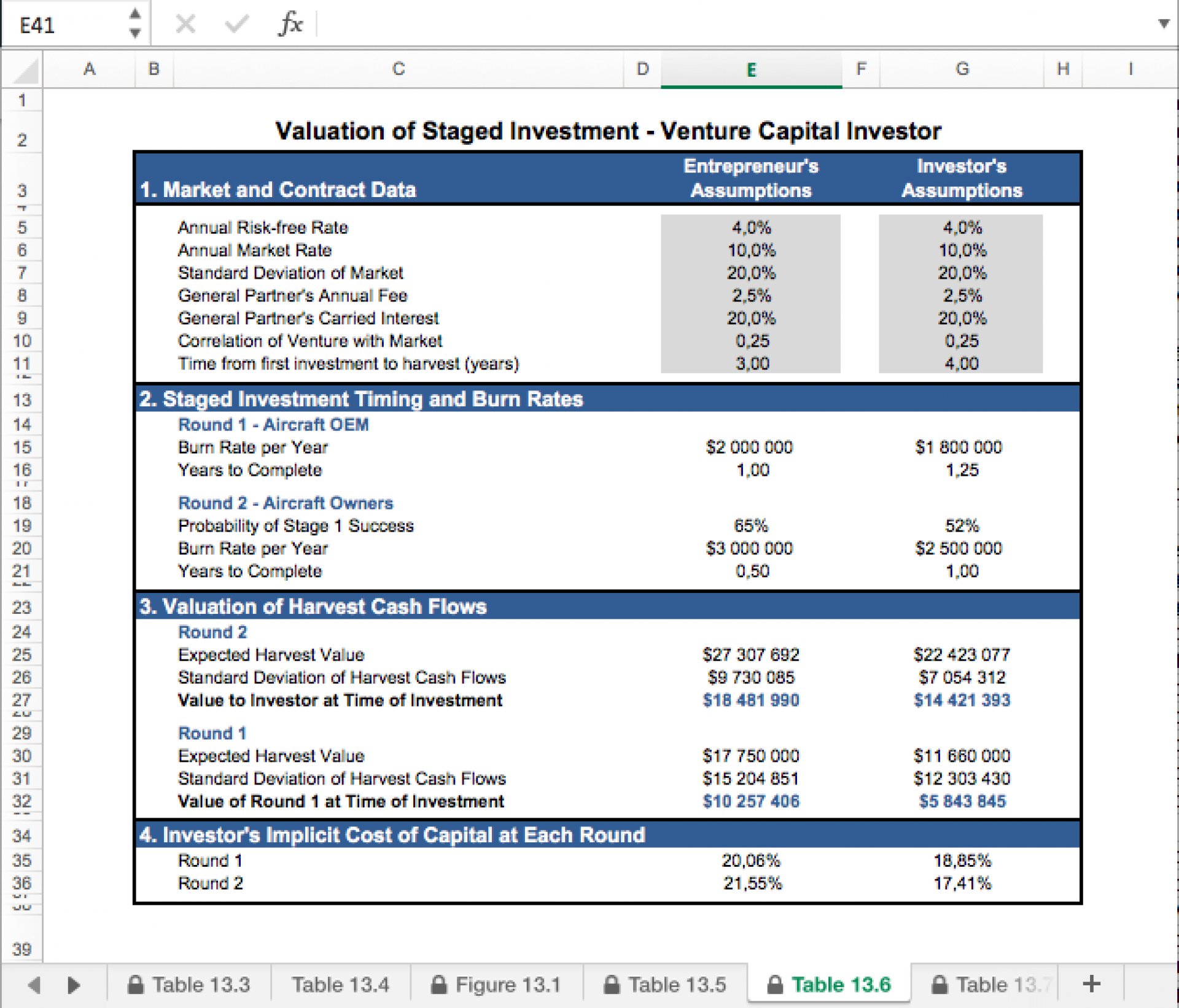Select the 'Entrepreneur's Assumptions' header cell
This screenshot has width=1179, height=1008.
click(751, 178)
